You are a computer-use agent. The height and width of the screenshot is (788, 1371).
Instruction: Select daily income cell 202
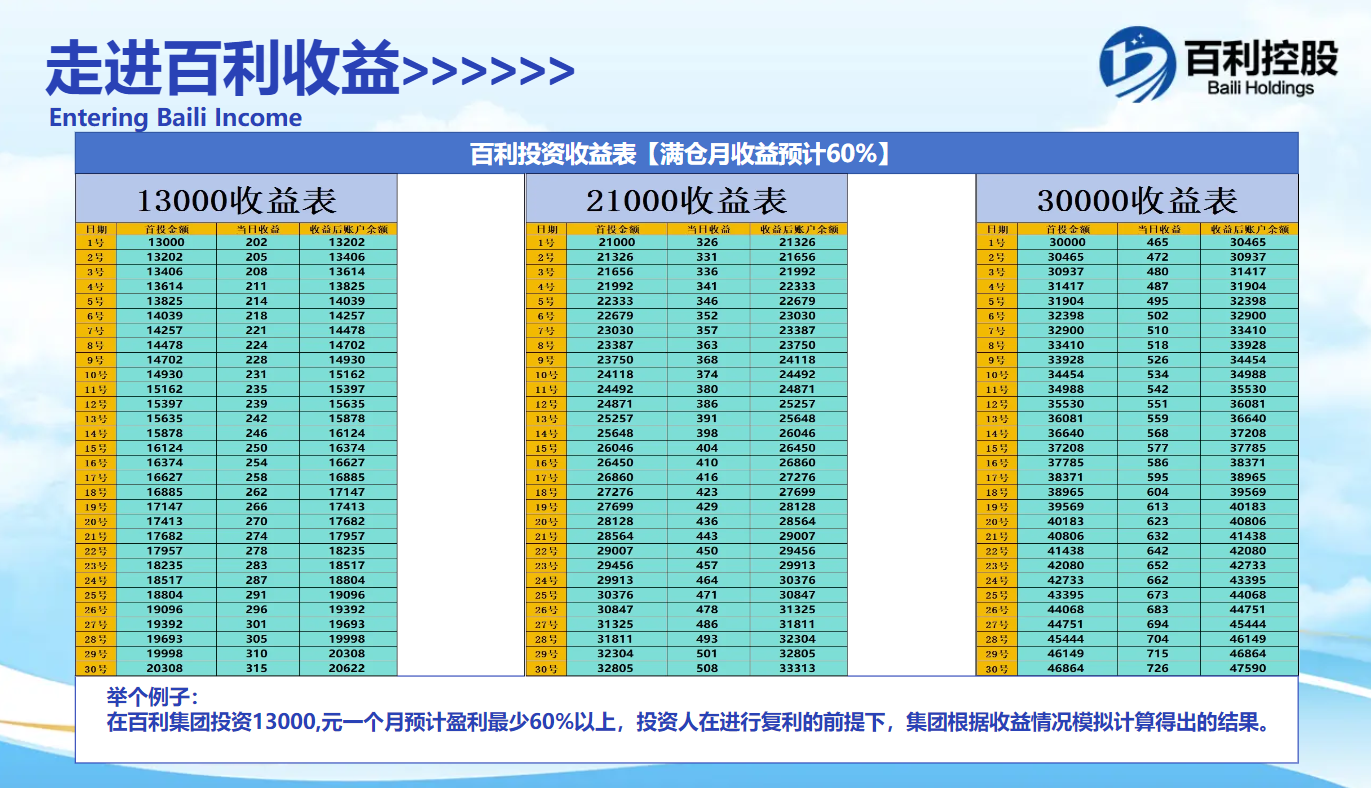tap(257, 242)
